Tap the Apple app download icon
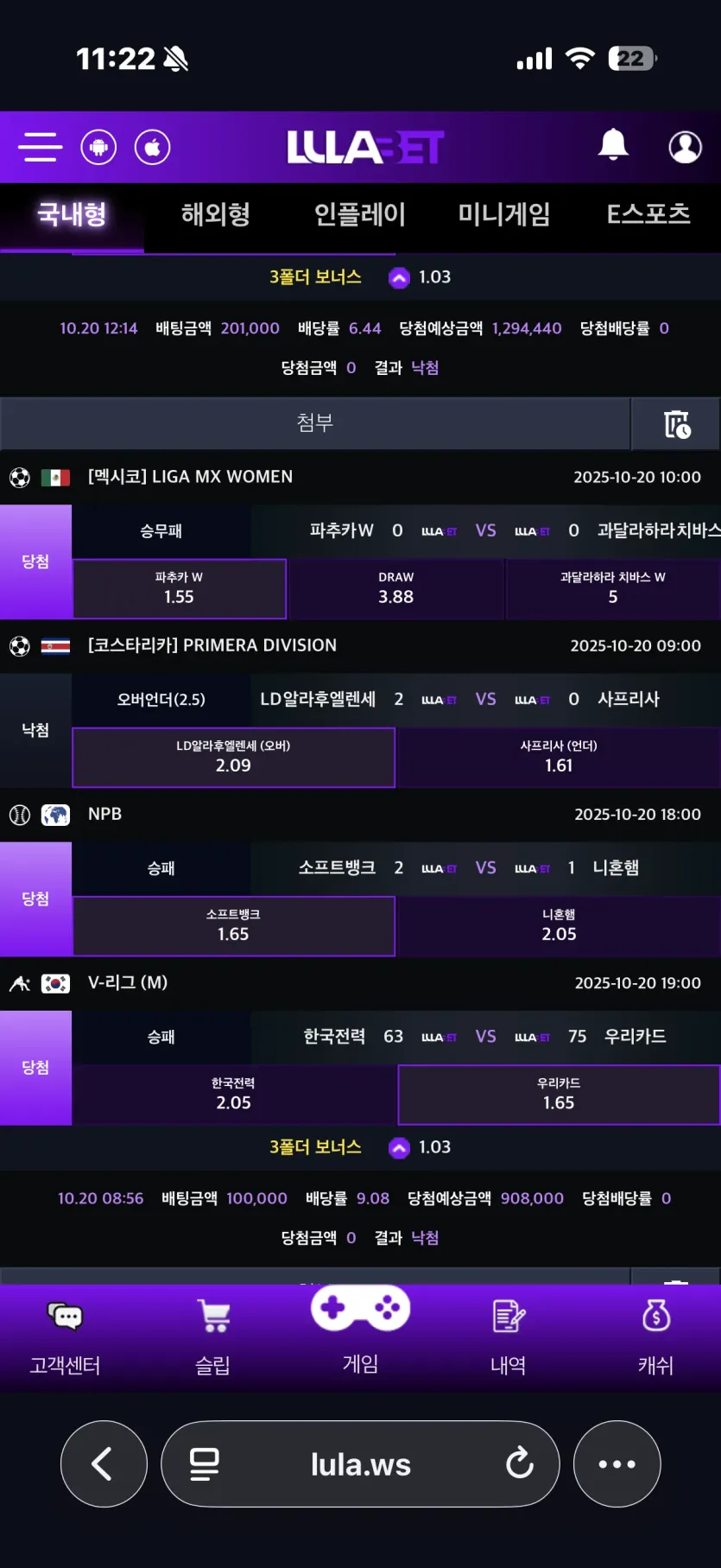Image resolution: width=721 pixels, height=1568 pixels. coord(153,147)
